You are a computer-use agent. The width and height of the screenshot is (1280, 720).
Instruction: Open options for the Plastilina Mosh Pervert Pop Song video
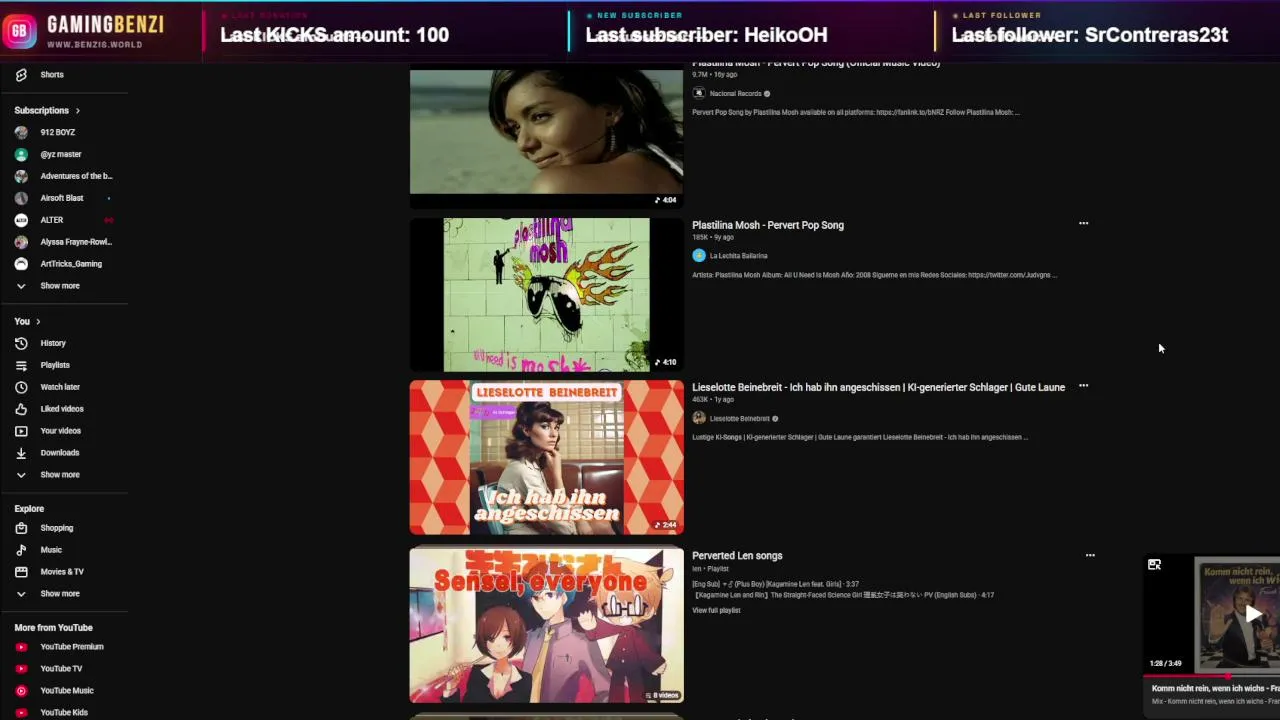[x=1083, y=224]
